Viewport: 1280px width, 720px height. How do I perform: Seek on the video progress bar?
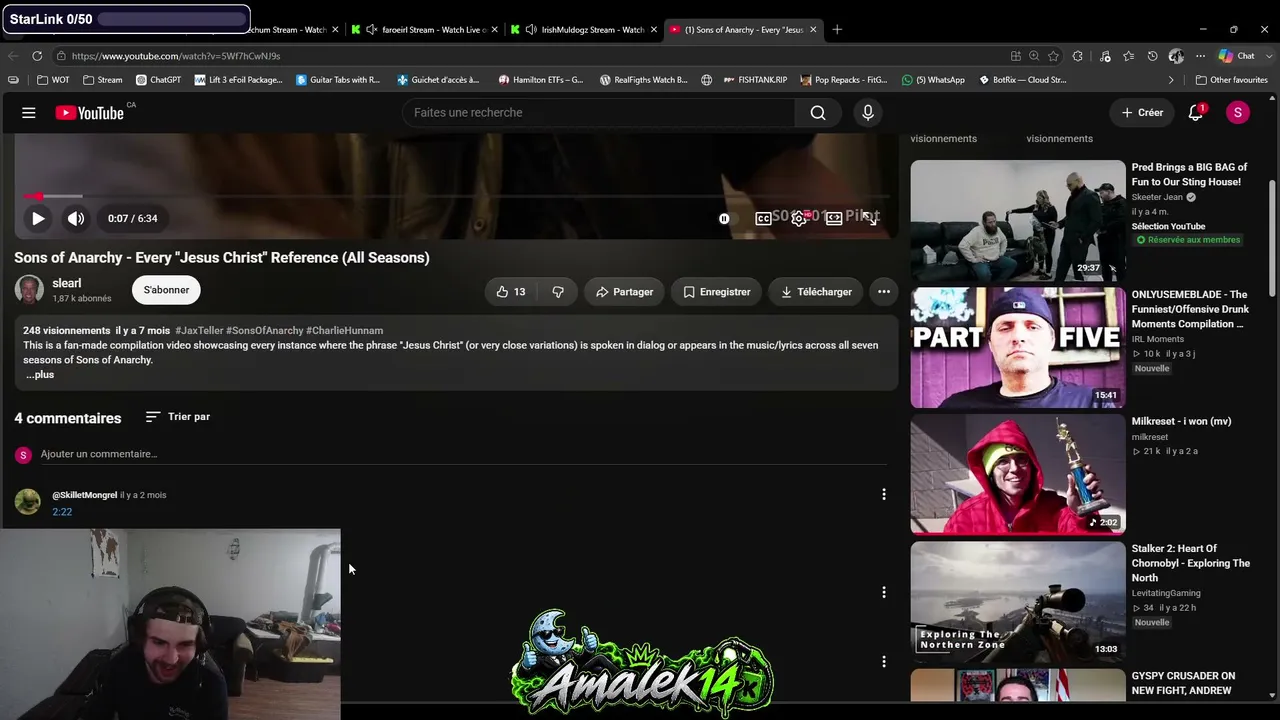[x=456, y=196]
